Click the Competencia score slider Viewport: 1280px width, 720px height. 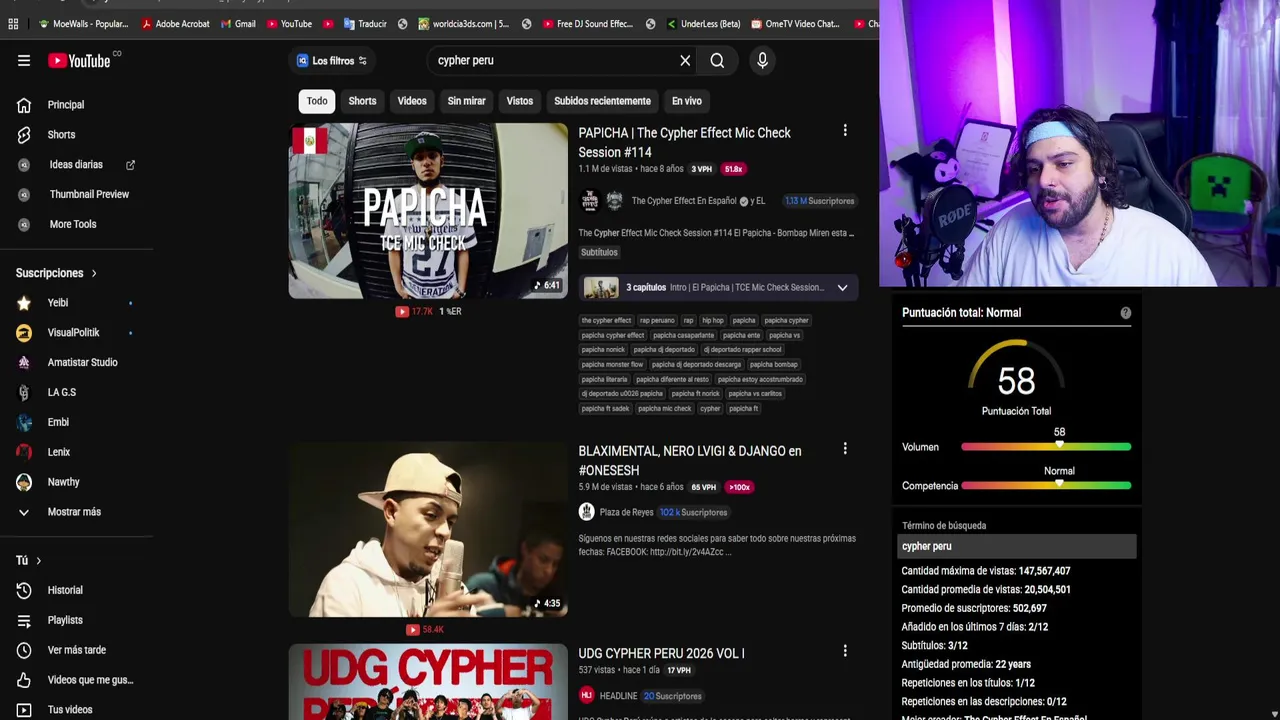[x=1046, y=486]
